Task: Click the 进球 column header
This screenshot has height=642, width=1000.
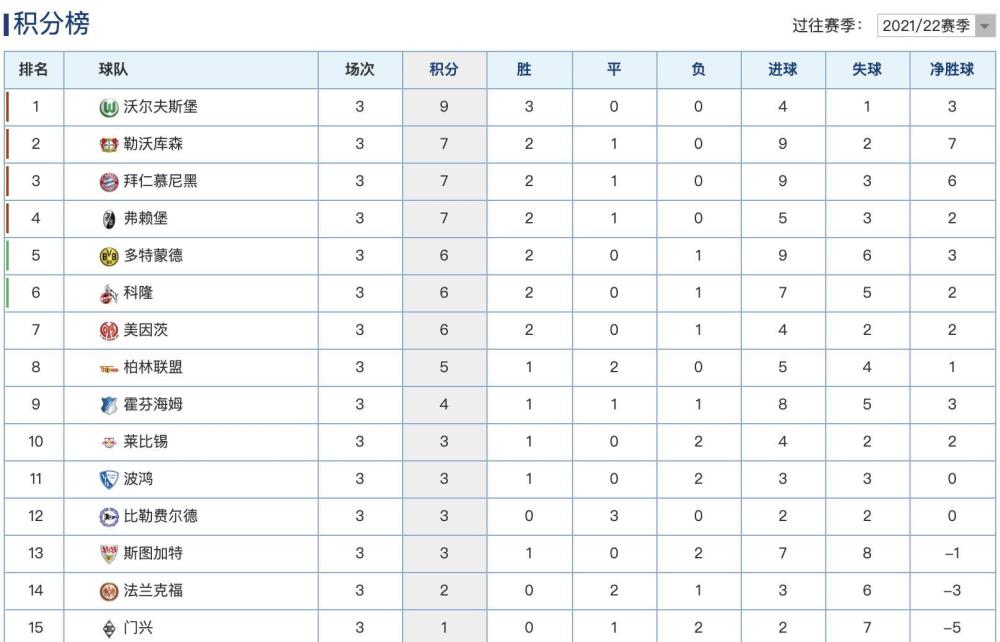Action: (783, 69)
